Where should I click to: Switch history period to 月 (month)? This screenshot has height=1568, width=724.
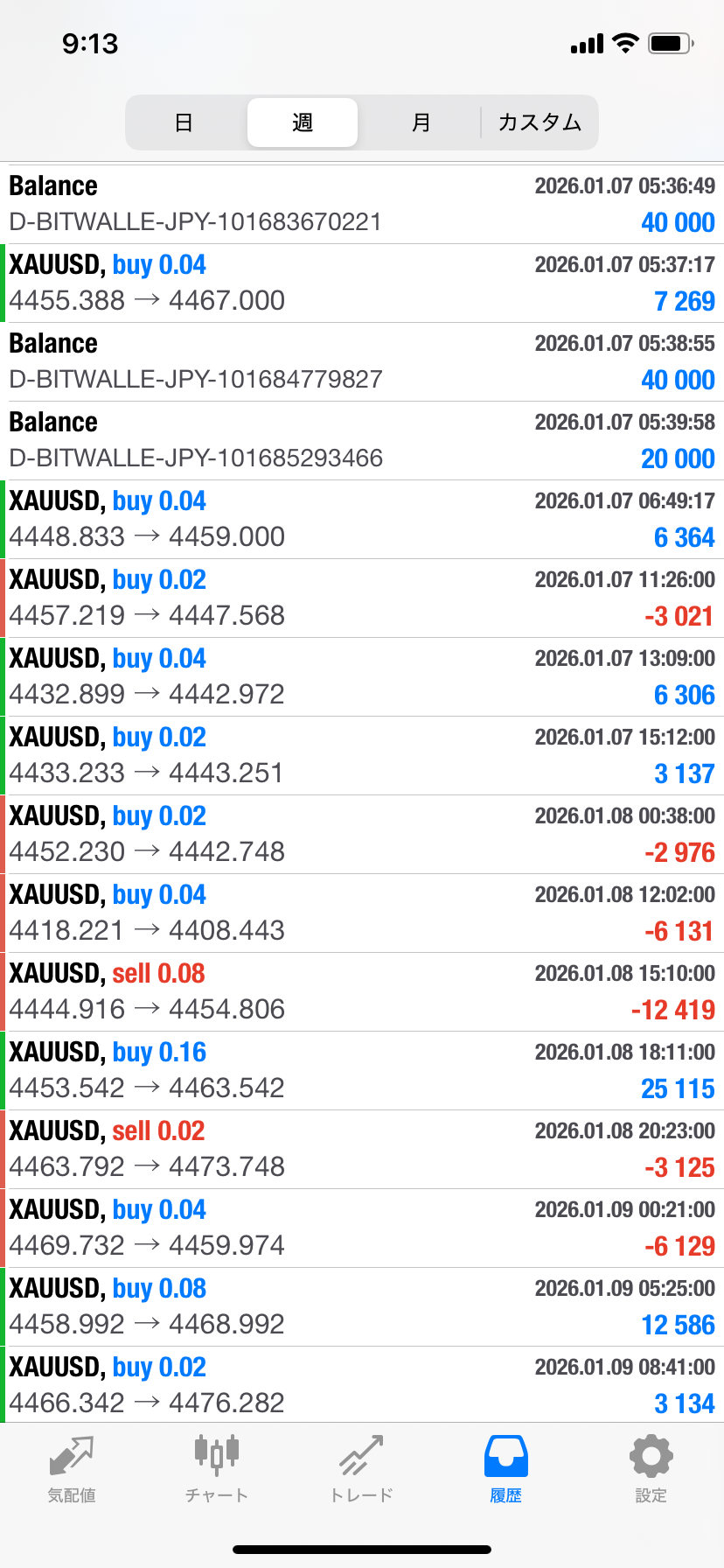(421, 122)
